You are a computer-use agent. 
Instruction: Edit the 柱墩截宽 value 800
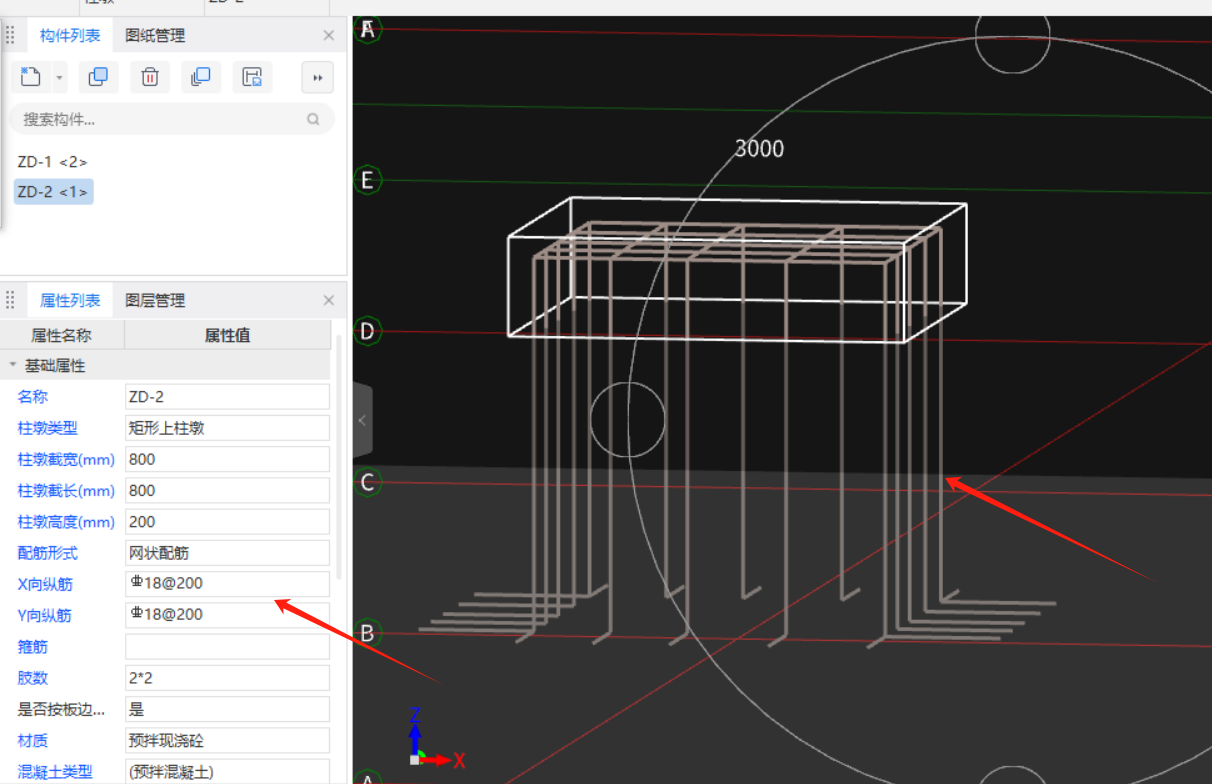point(227,459)
